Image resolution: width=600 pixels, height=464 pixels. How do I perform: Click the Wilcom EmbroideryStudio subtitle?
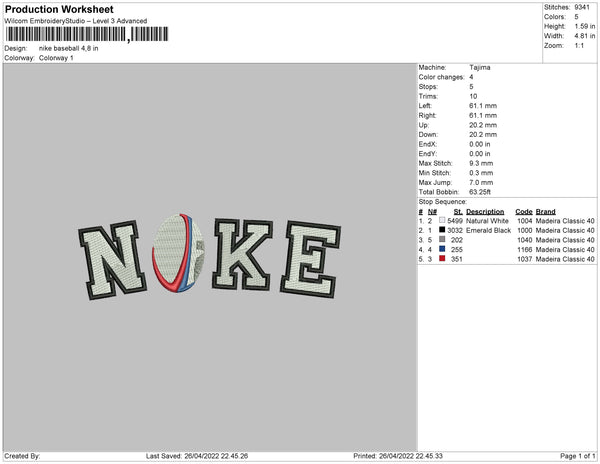[x=76, y=21]
